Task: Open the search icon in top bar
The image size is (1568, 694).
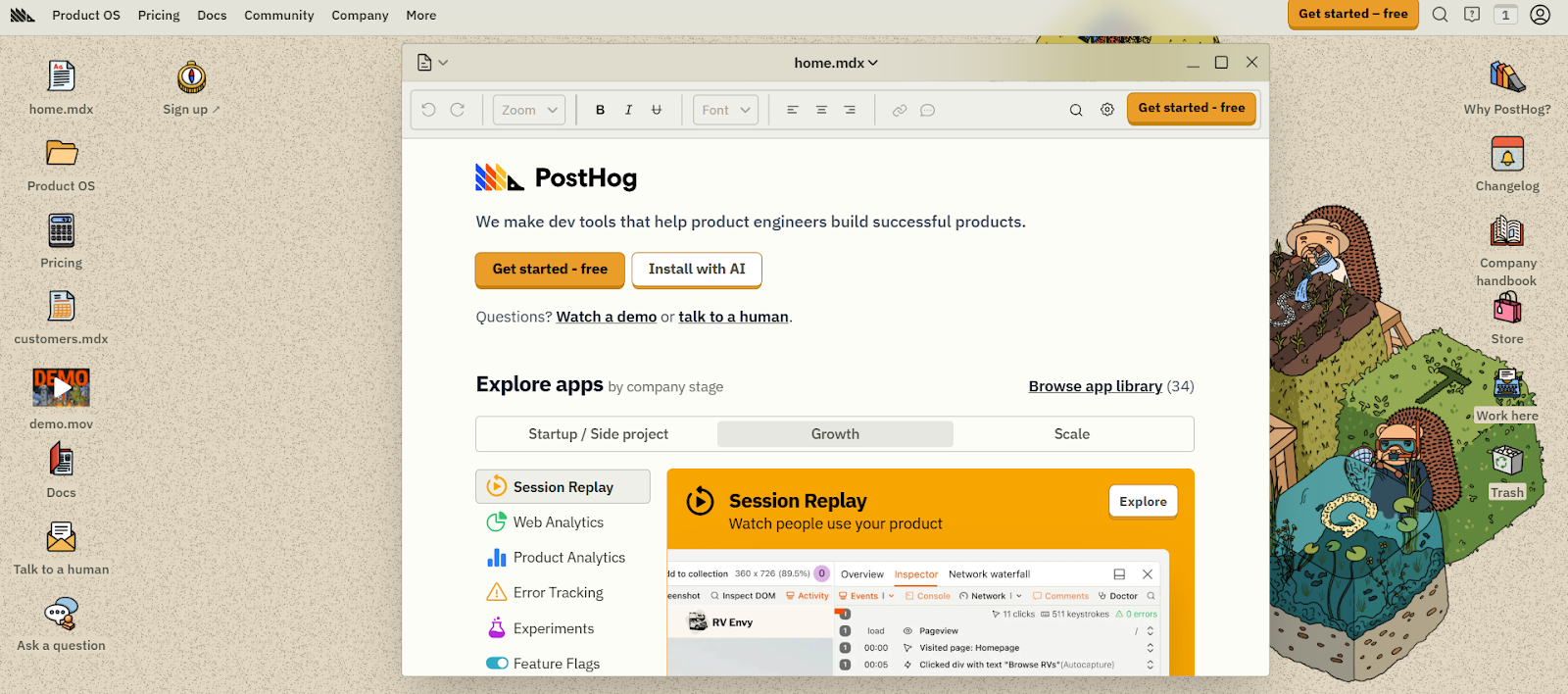Action: point(1440,15)
